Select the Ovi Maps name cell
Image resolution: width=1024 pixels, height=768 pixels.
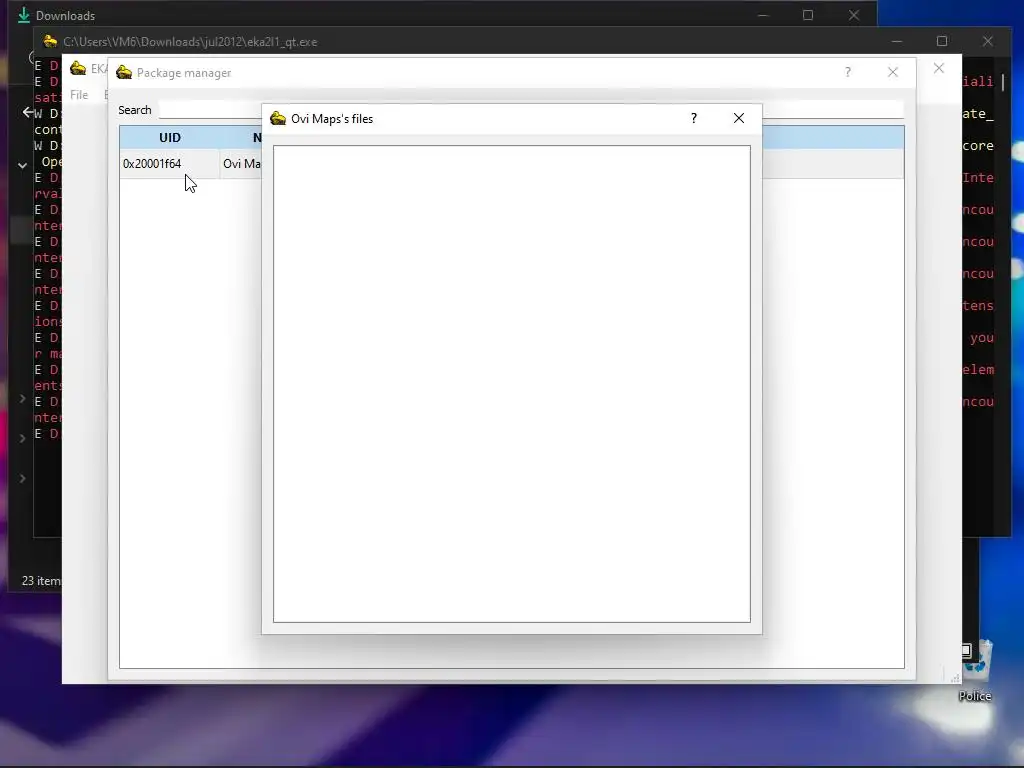[x=242, y=164]
